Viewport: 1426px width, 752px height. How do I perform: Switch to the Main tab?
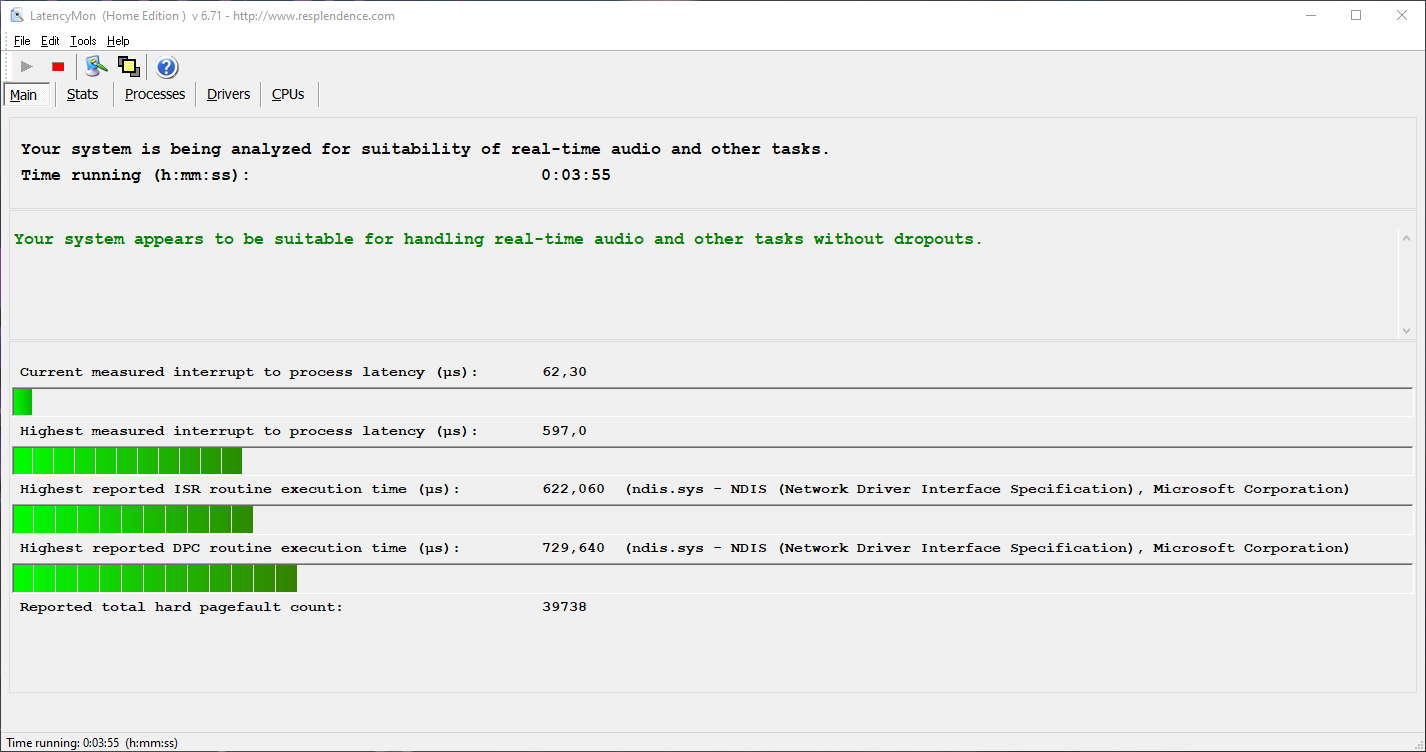click(x=26, y=95)
